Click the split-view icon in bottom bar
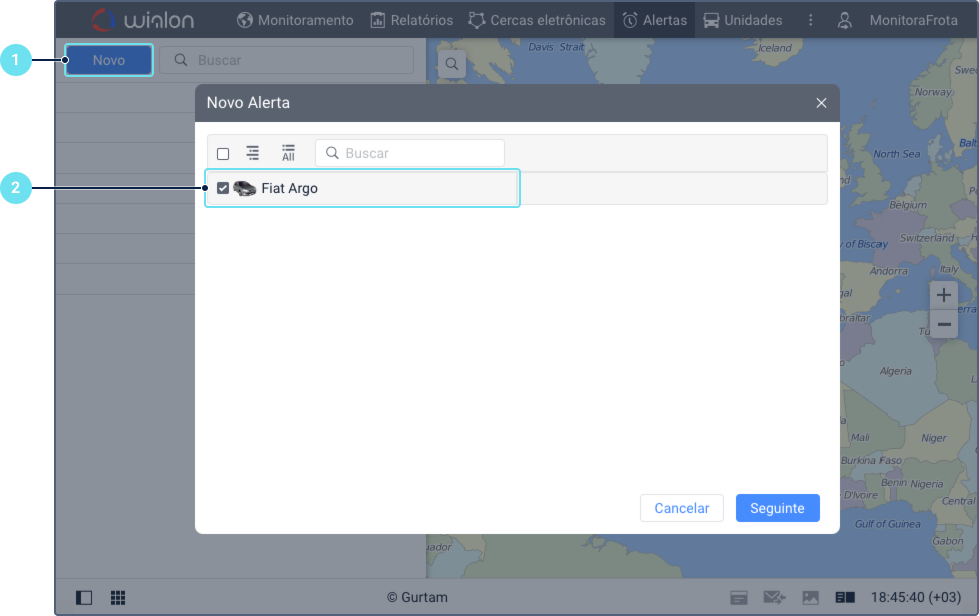Screen dimensions: 979x616 (845, 597)
